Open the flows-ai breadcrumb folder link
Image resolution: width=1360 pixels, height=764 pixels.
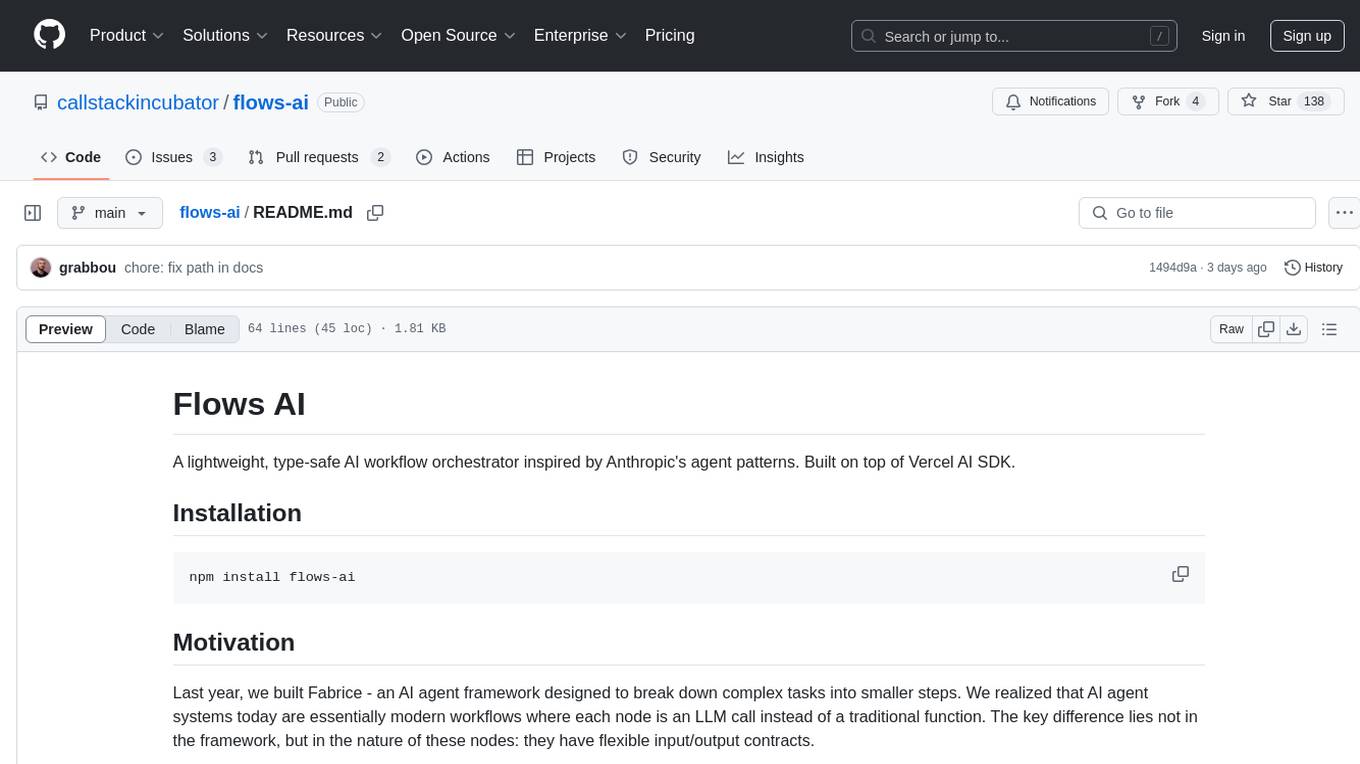coord(210,213)
